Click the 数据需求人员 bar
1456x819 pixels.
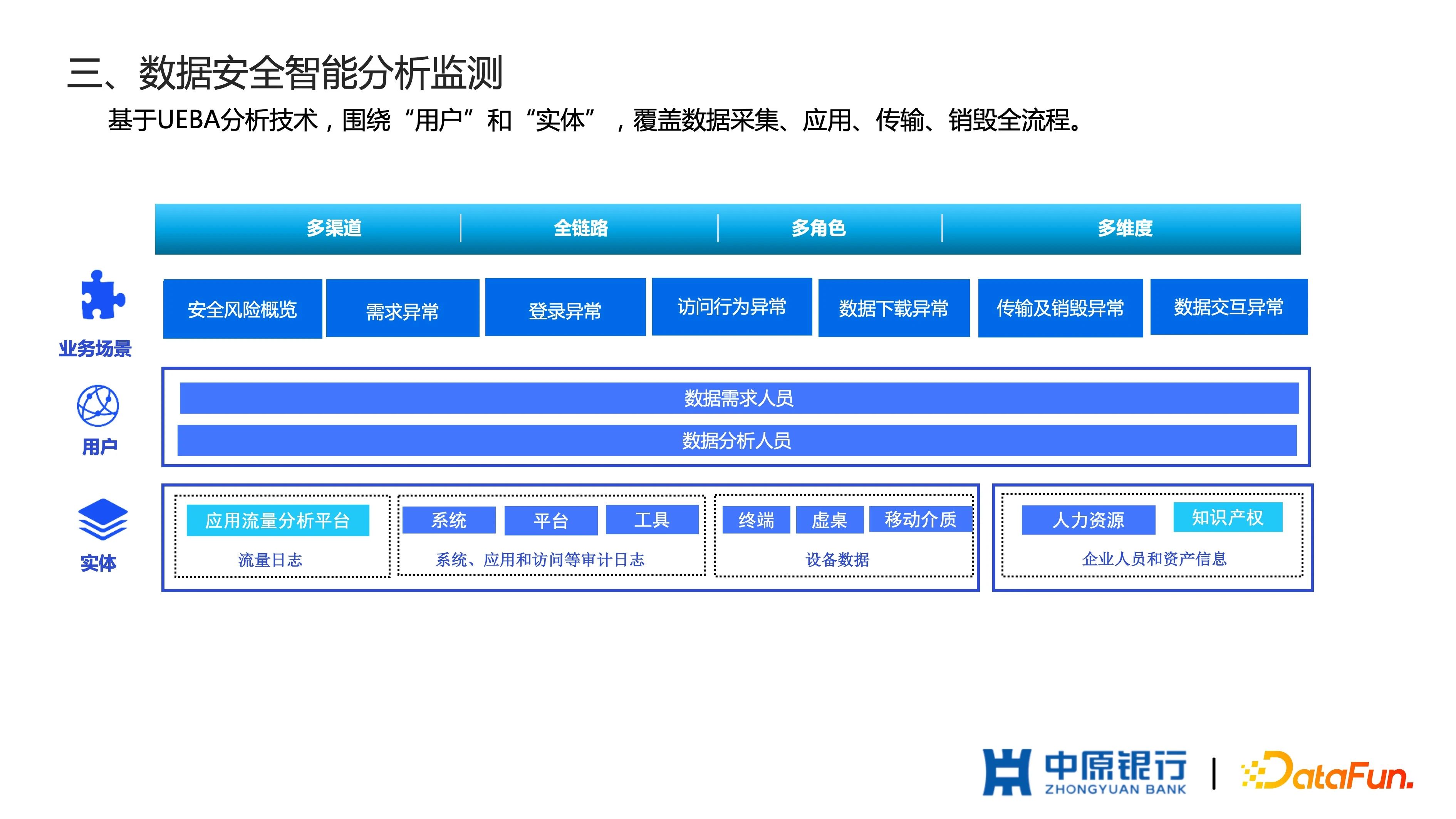click(x=739, y=398)
